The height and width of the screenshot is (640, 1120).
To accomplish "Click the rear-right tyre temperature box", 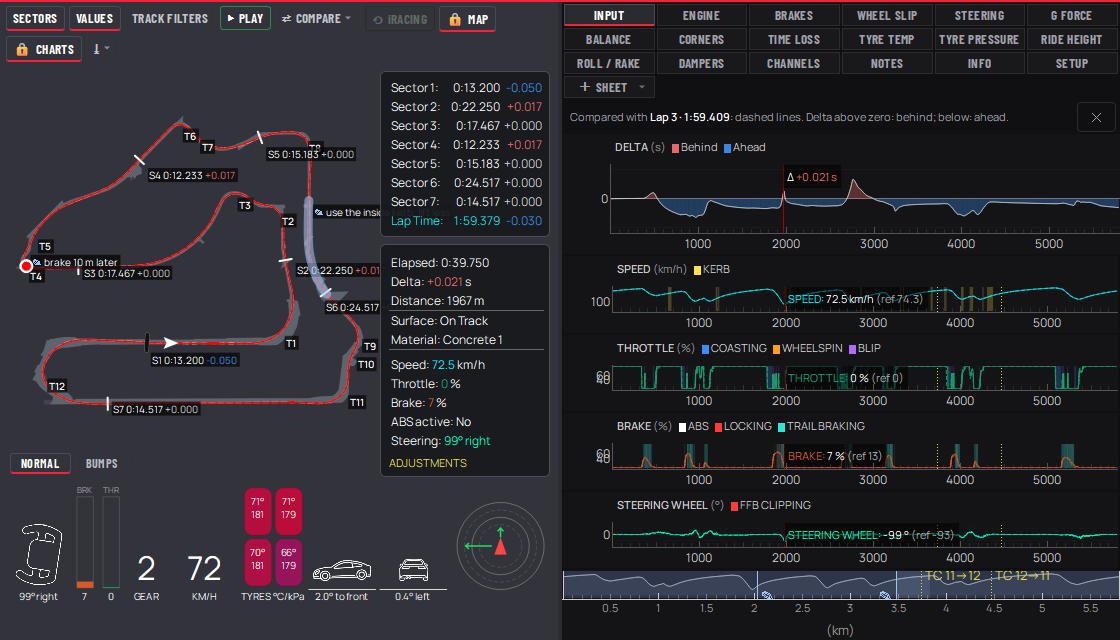I will click(x=289, y=562).
